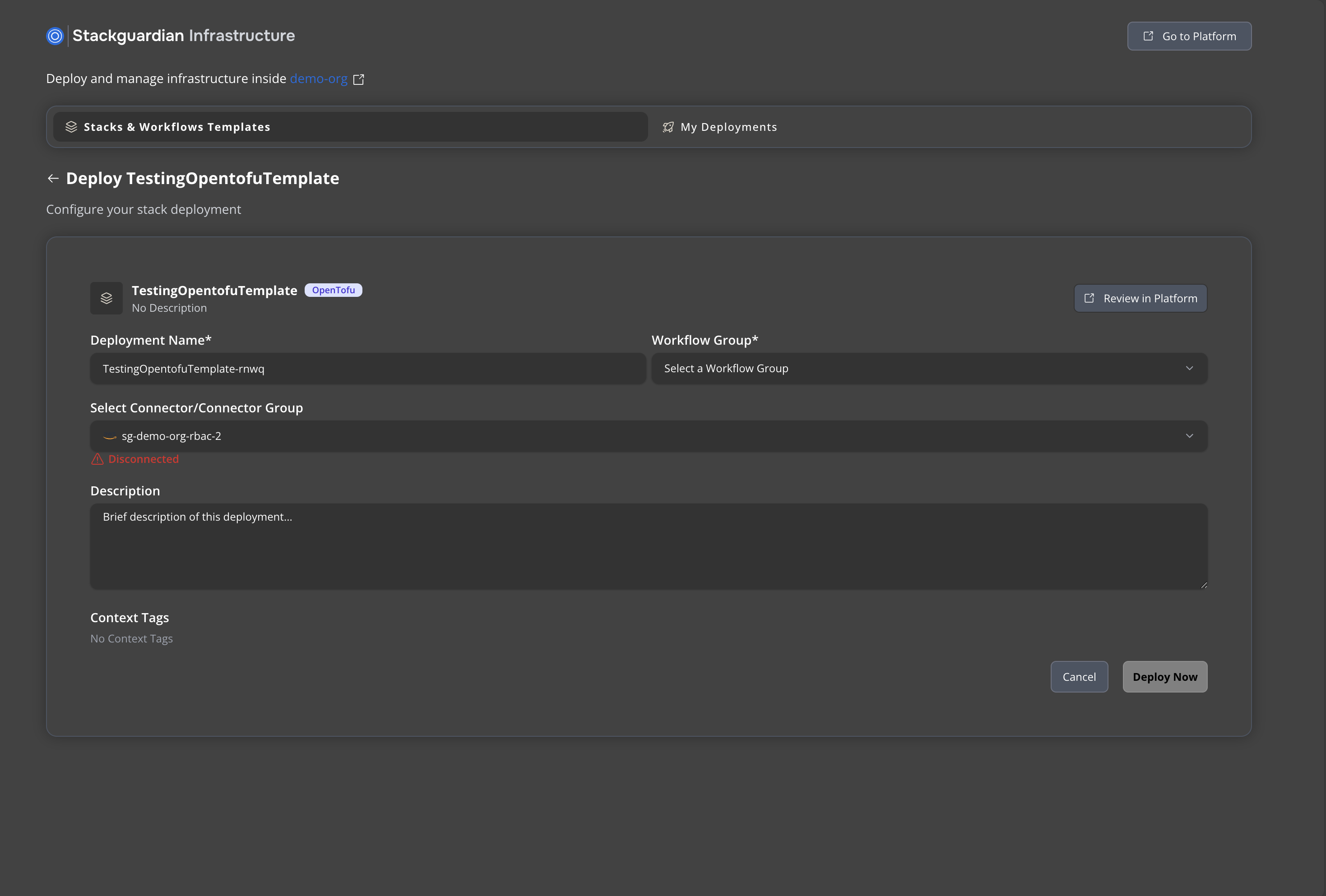Click the layers icon of TestingOpentofuTemplate
1326x896 pixels.
[x=106, y=298]
